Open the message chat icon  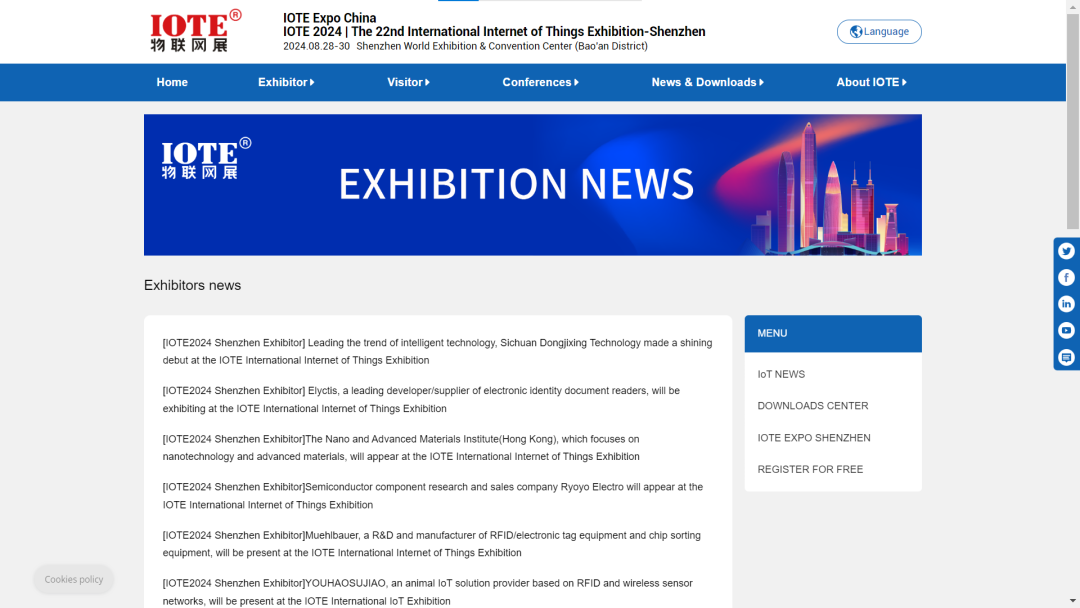point(1066,357)
